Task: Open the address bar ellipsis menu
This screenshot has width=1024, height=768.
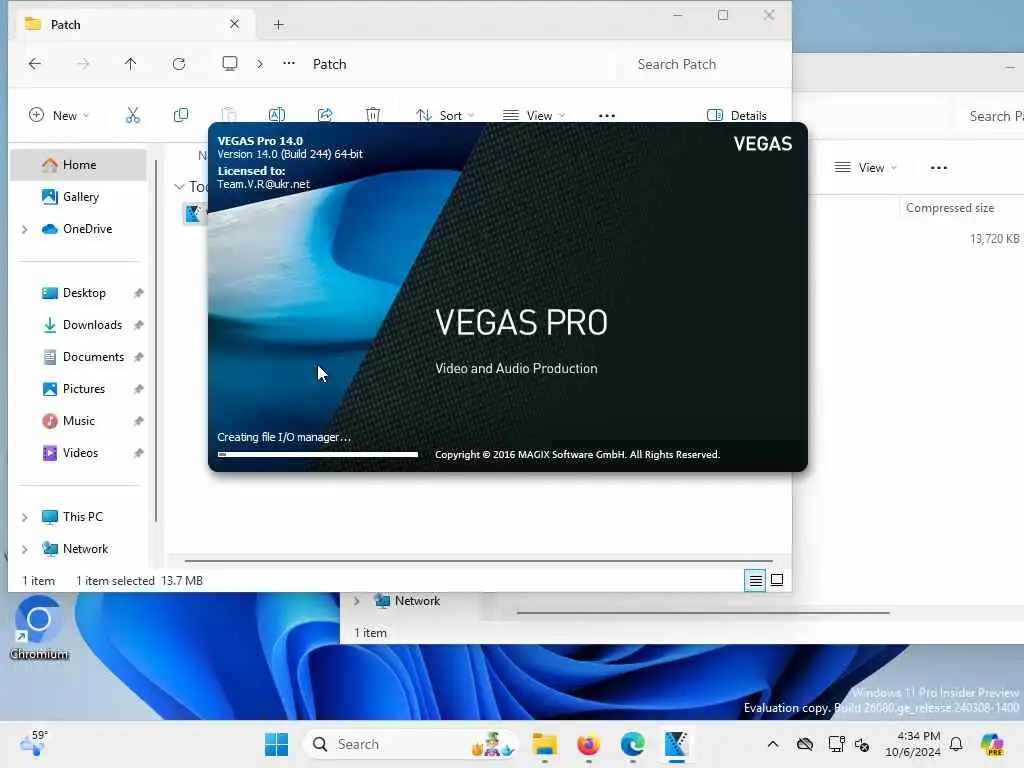Action: 289,63
